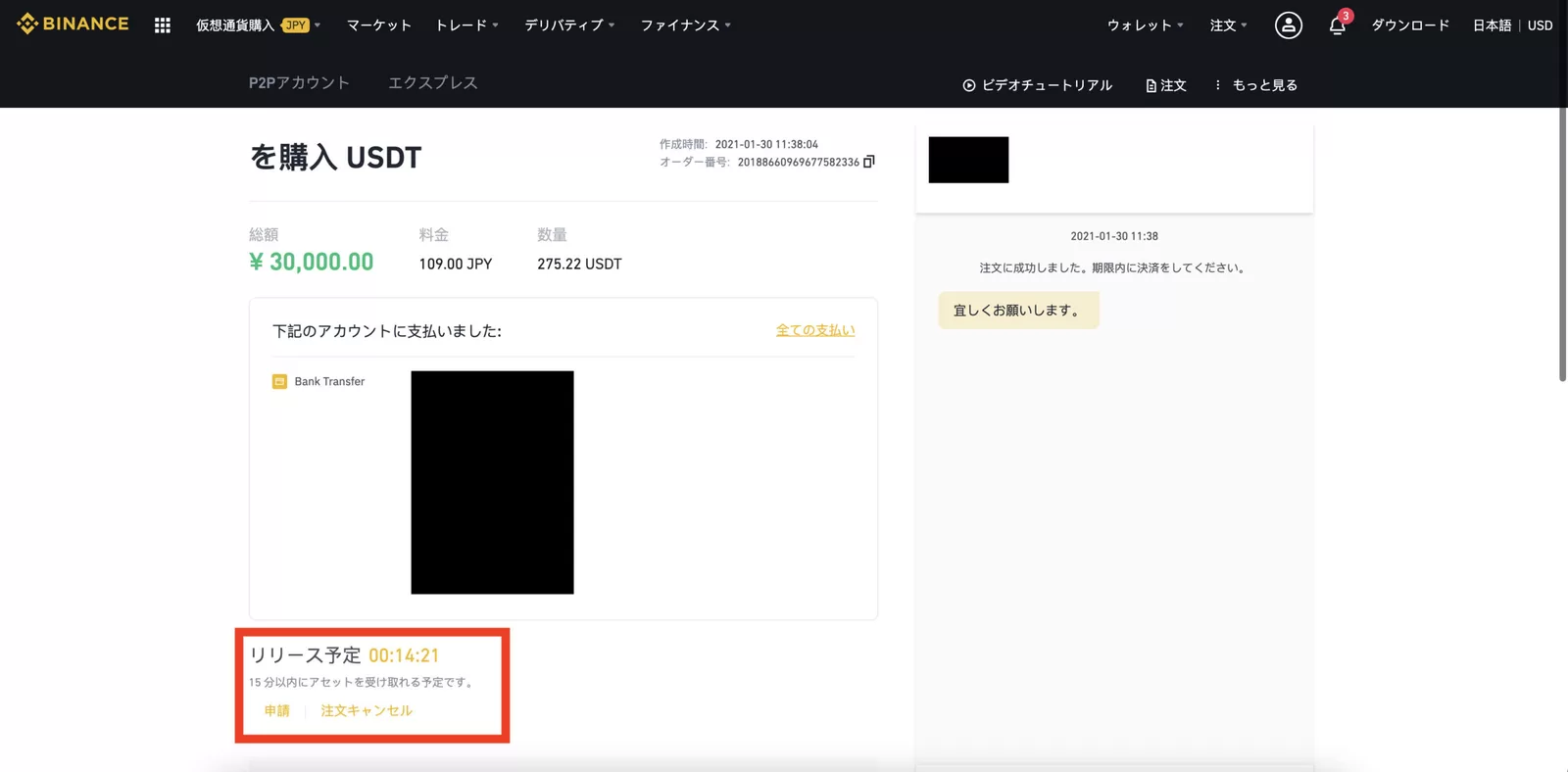Image resolution: width=1568 pixels, height=772 pixels.
Task: Expand the トレード menu dropdown
Action: coord(467,25)
